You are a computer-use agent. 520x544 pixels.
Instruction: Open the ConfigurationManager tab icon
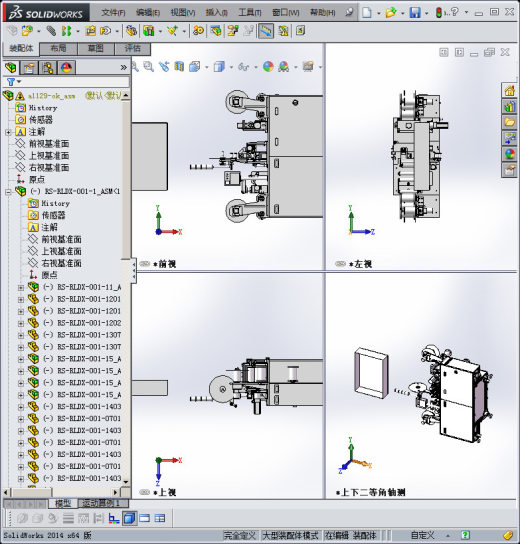48,67
